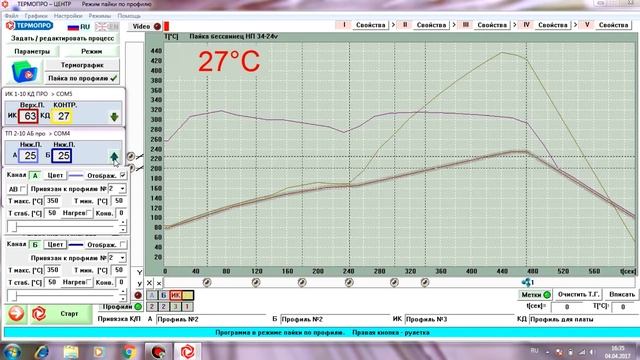Toggle Отображ. checkbox for channel Б
Viewport: 640px width, 360px height.
[122, 244]
